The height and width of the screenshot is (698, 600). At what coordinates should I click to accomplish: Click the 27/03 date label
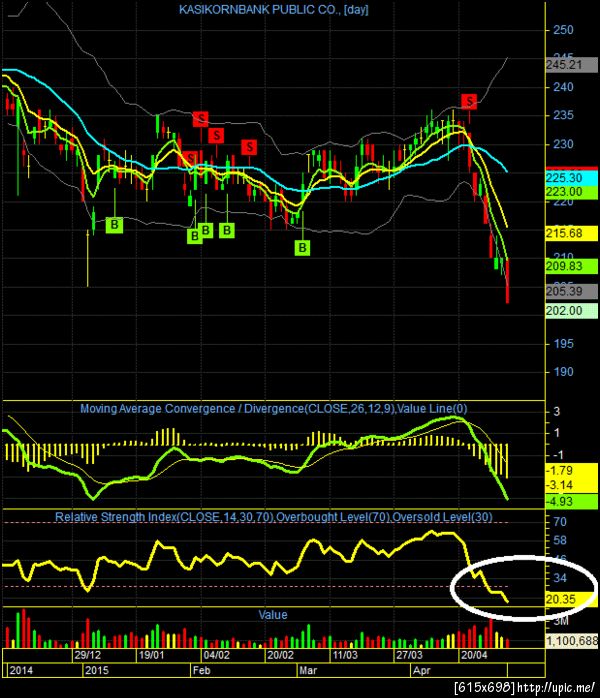click(x=409, y=655)
